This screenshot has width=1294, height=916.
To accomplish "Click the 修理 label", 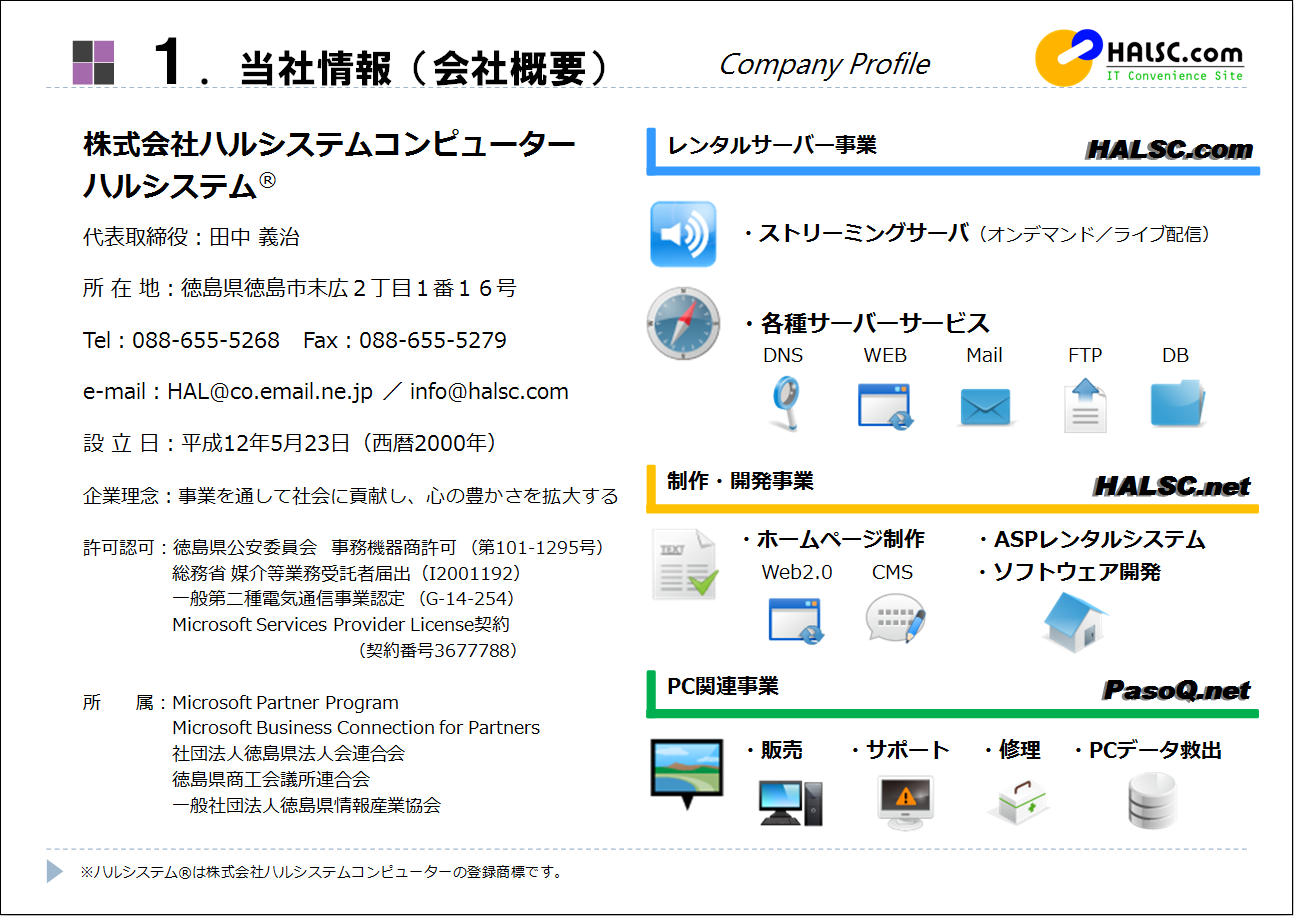I will pos(1019,750).
